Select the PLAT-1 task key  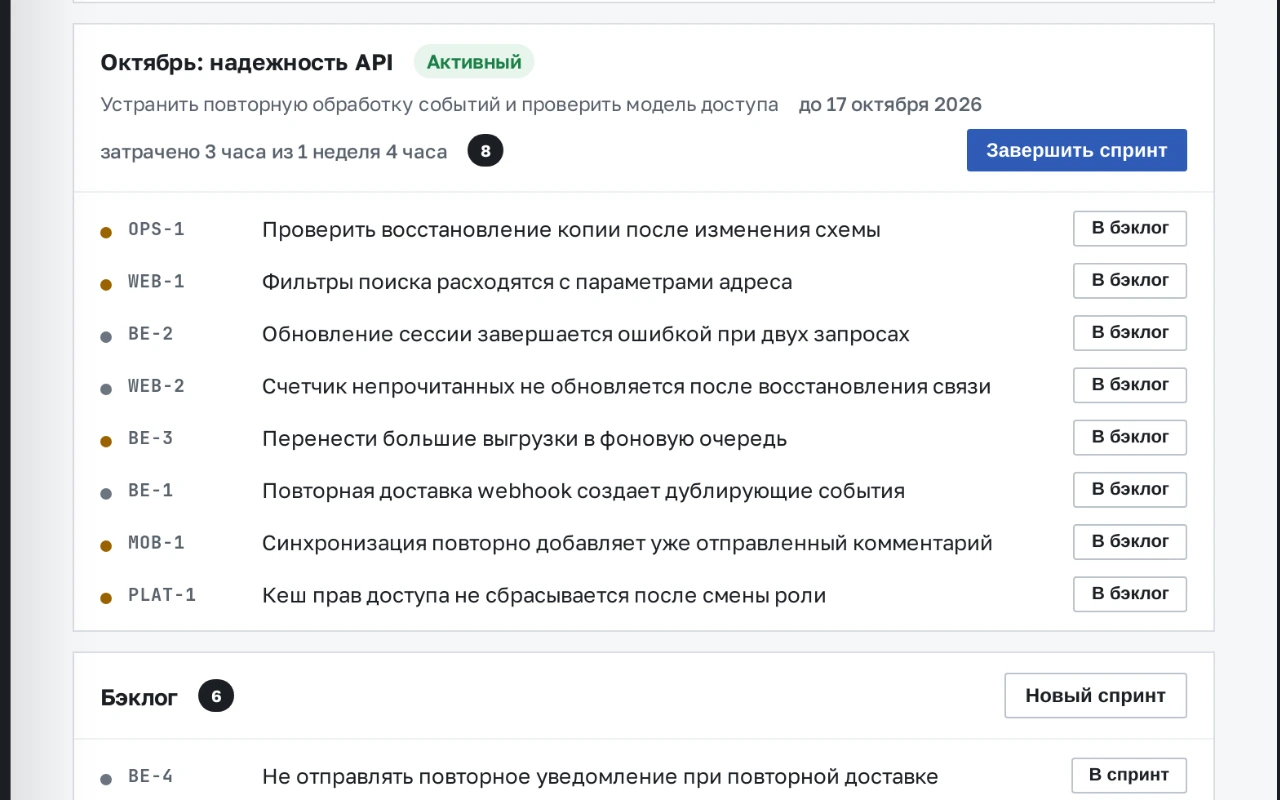(162, 594)
